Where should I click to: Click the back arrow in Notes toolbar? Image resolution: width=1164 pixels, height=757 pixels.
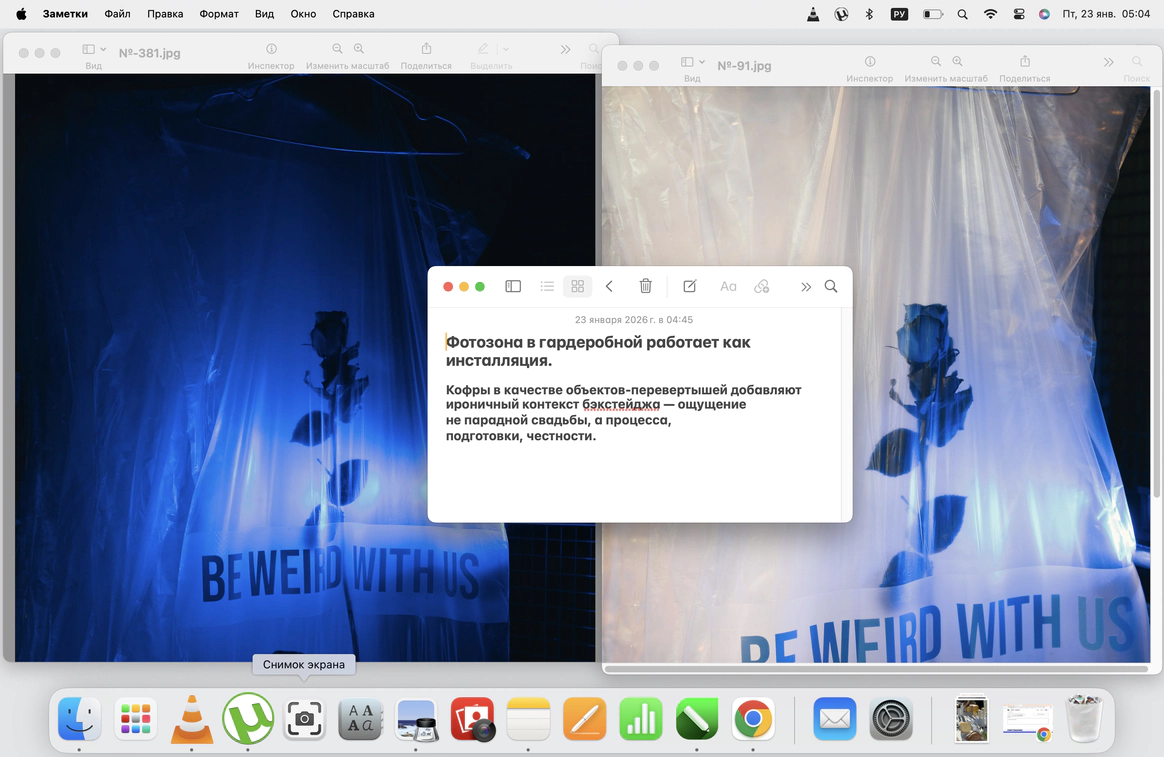(609, 286)
